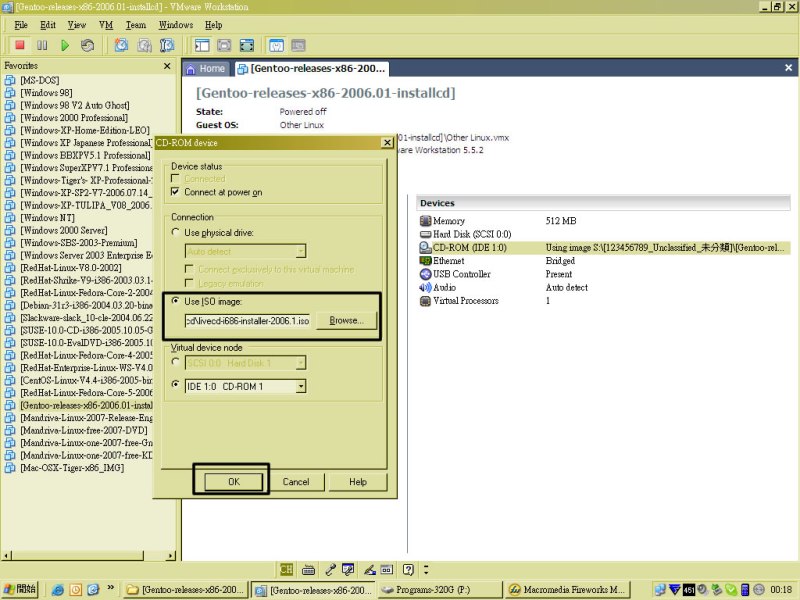Click the Virtual Processors device icon
Screen dimensions: 800x600
click(x=425, y=301)
